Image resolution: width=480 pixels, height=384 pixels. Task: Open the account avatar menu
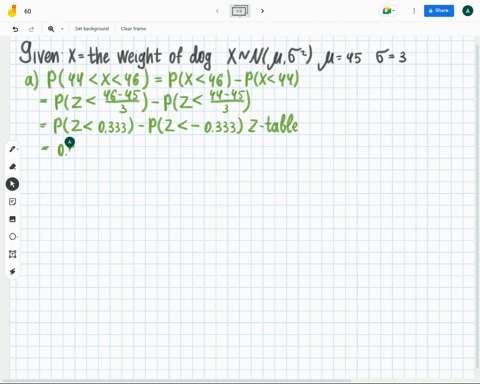467,11
